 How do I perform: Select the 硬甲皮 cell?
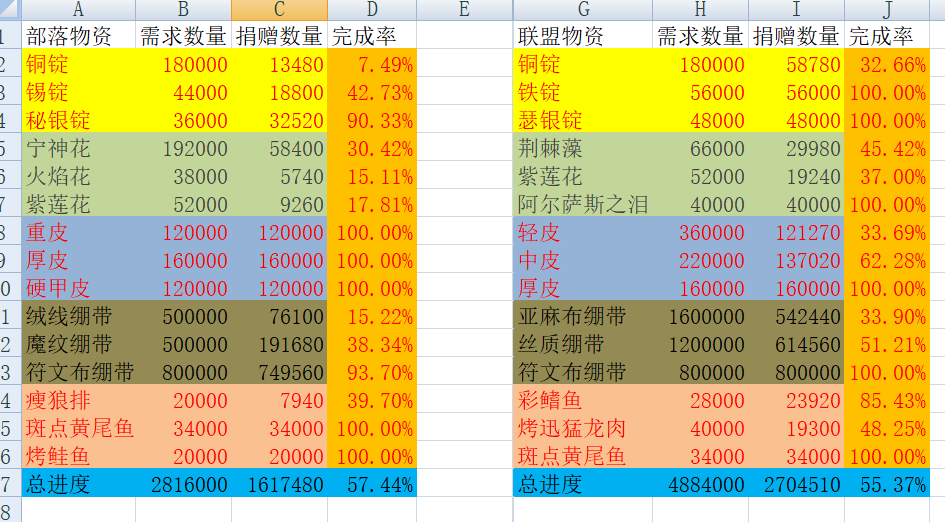(x=58, y=289)
